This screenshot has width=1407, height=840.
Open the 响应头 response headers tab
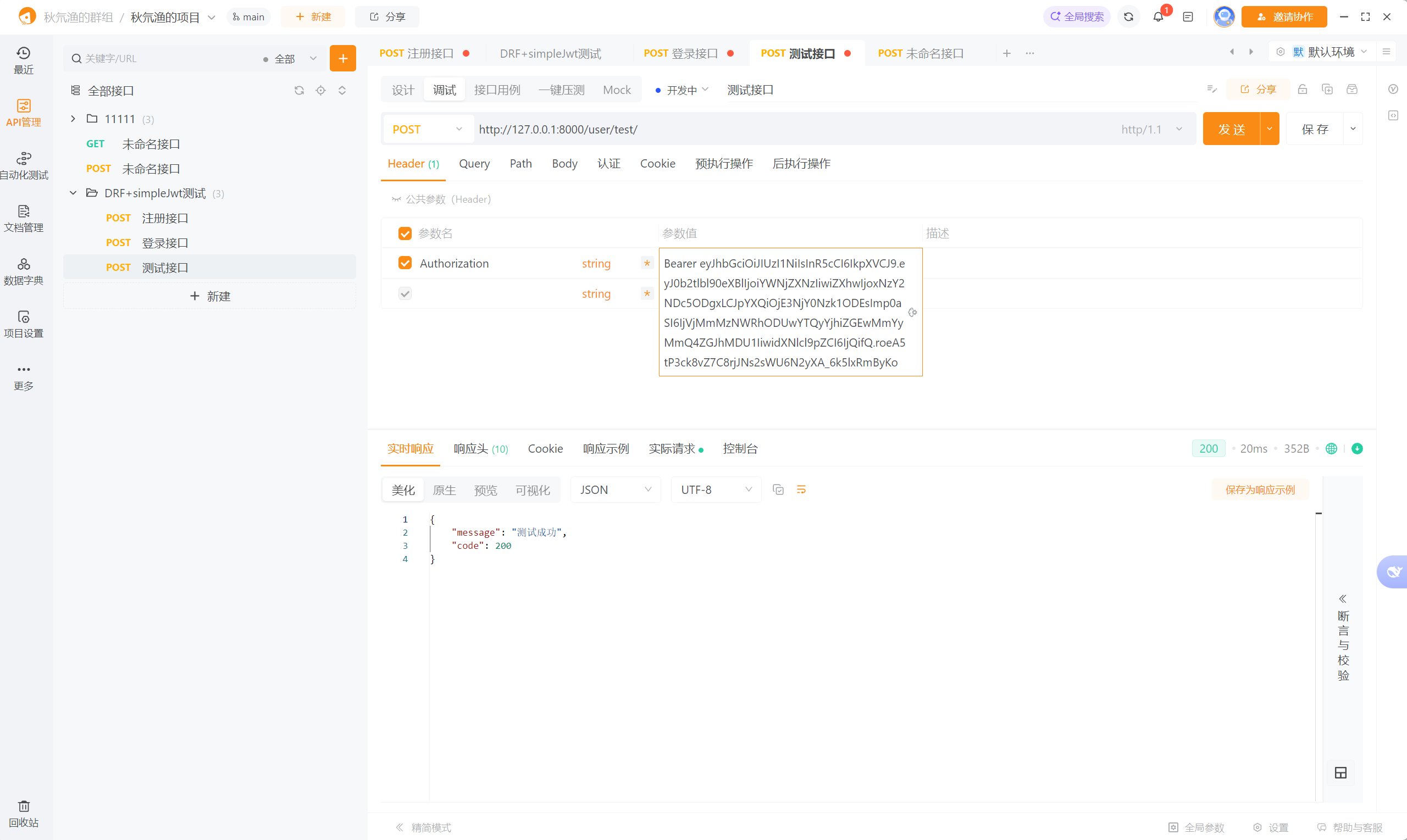(480, 449)
